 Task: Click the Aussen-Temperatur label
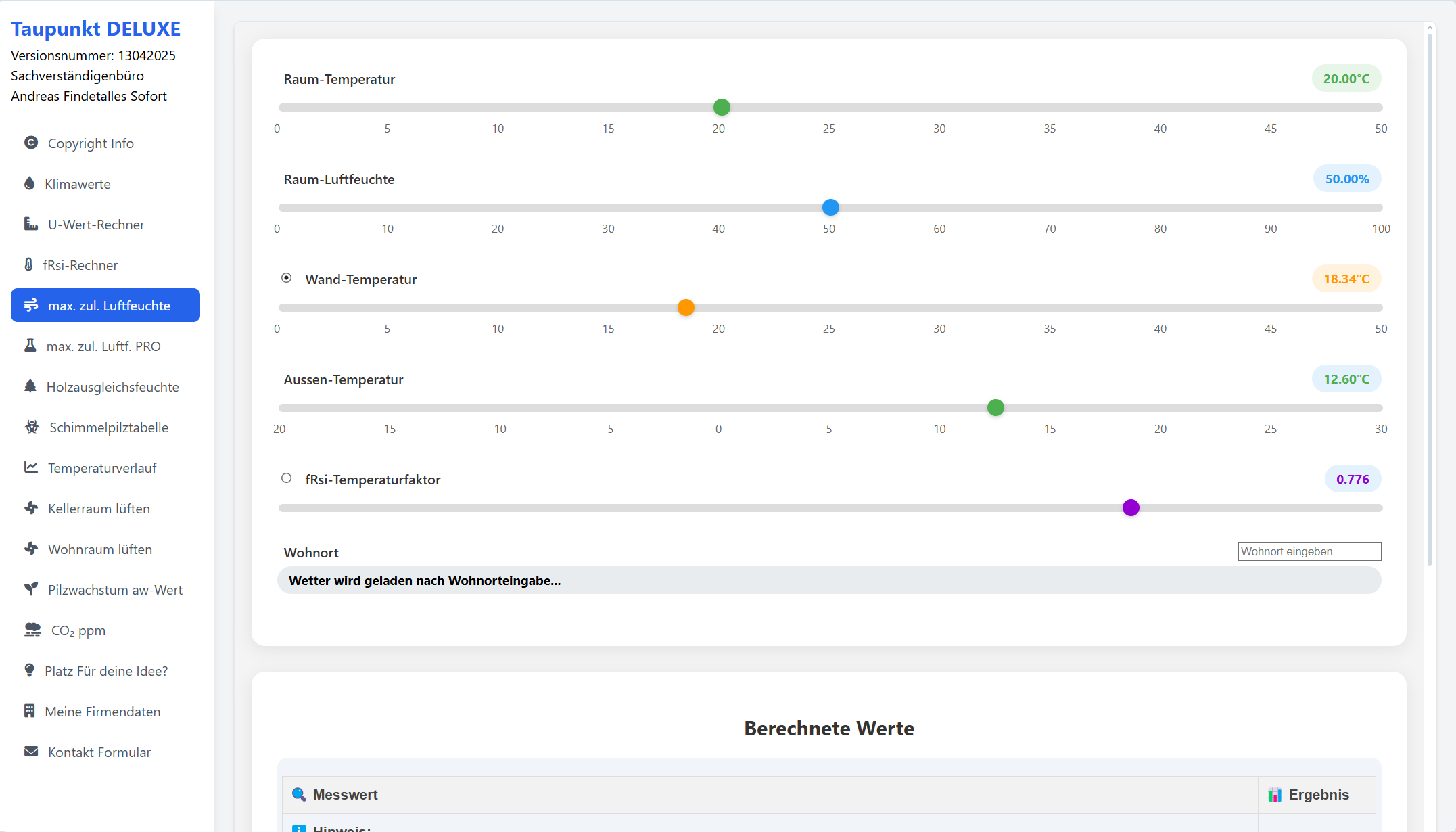click(344, 379)
